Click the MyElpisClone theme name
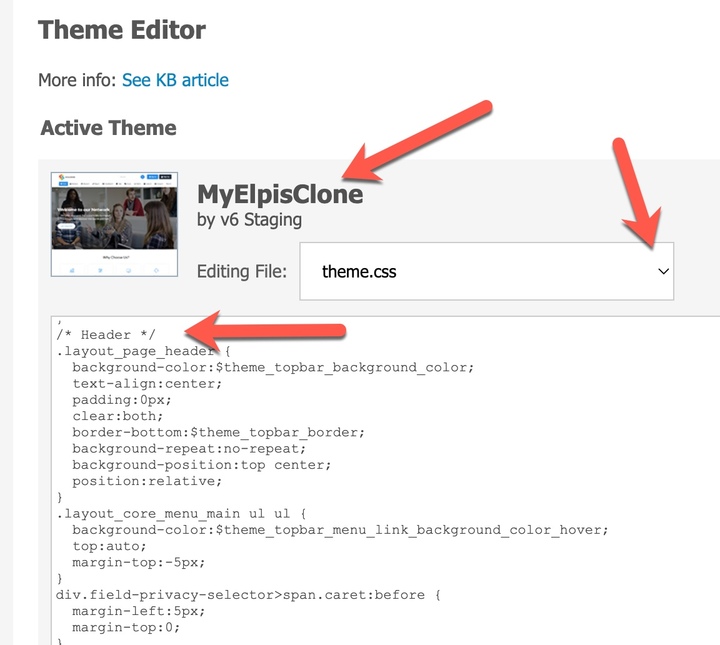Image resolution: width=720 pixels, height=645 pixels. (x=280, y=194)
